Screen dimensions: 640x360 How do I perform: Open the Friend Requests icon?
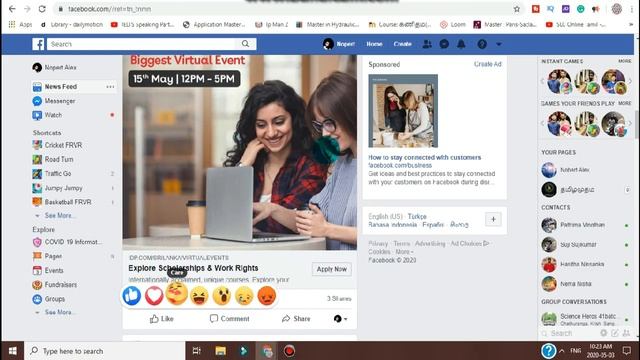[x=427, y=44]
